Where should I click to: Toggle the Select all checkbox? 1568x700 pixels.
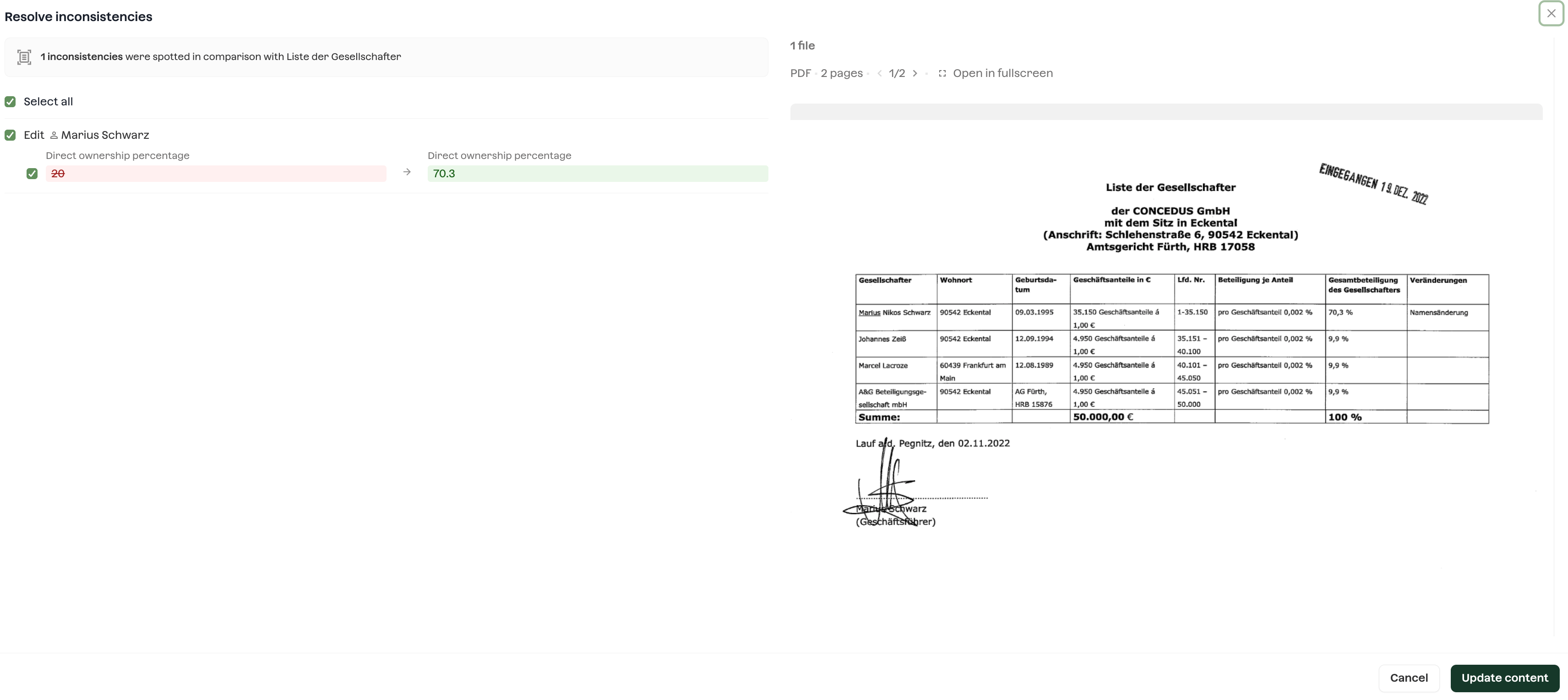(11, 102)
